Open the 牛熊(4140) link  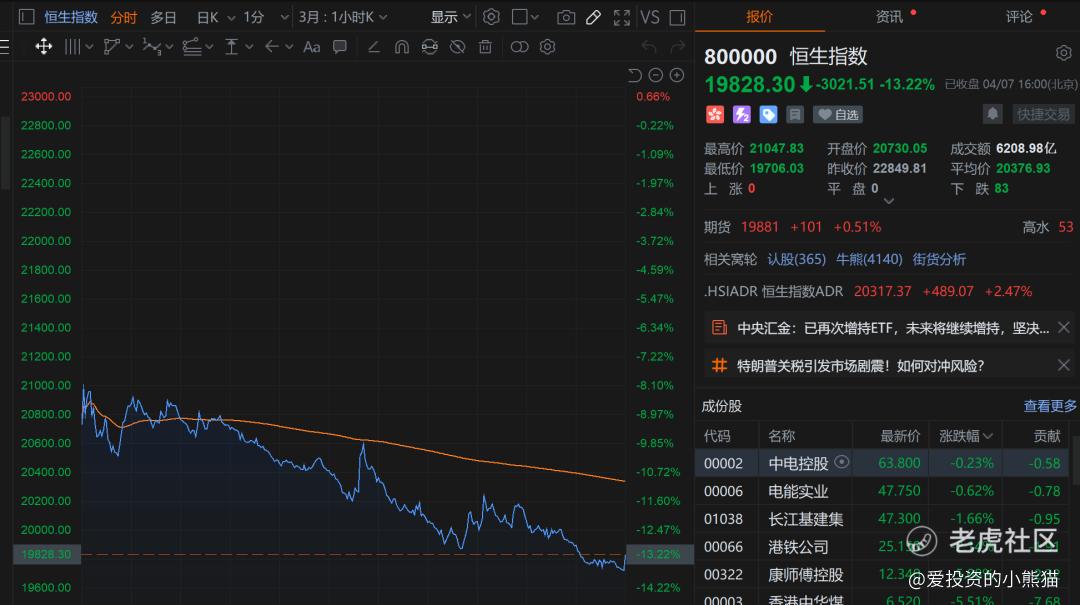click(x=869, y=259)
